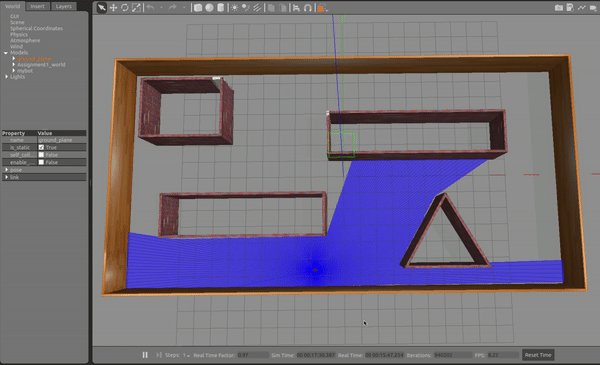Insert a sphere shape
The width and height of the screenshot is (600, 365).
[x=209, y=8]
